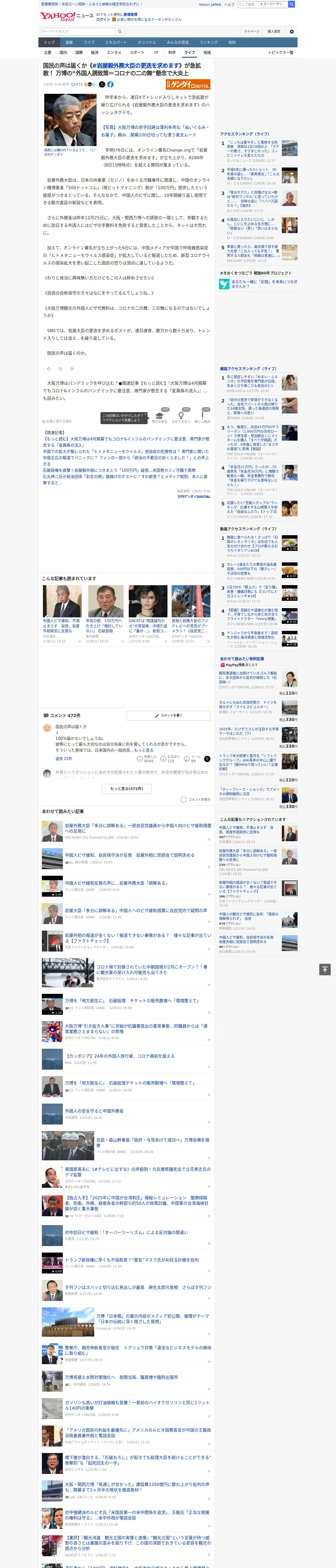React with the 新しい視点 exclamation icon
The height and width of the screenshot is (1568, 336).
point(203,416)
